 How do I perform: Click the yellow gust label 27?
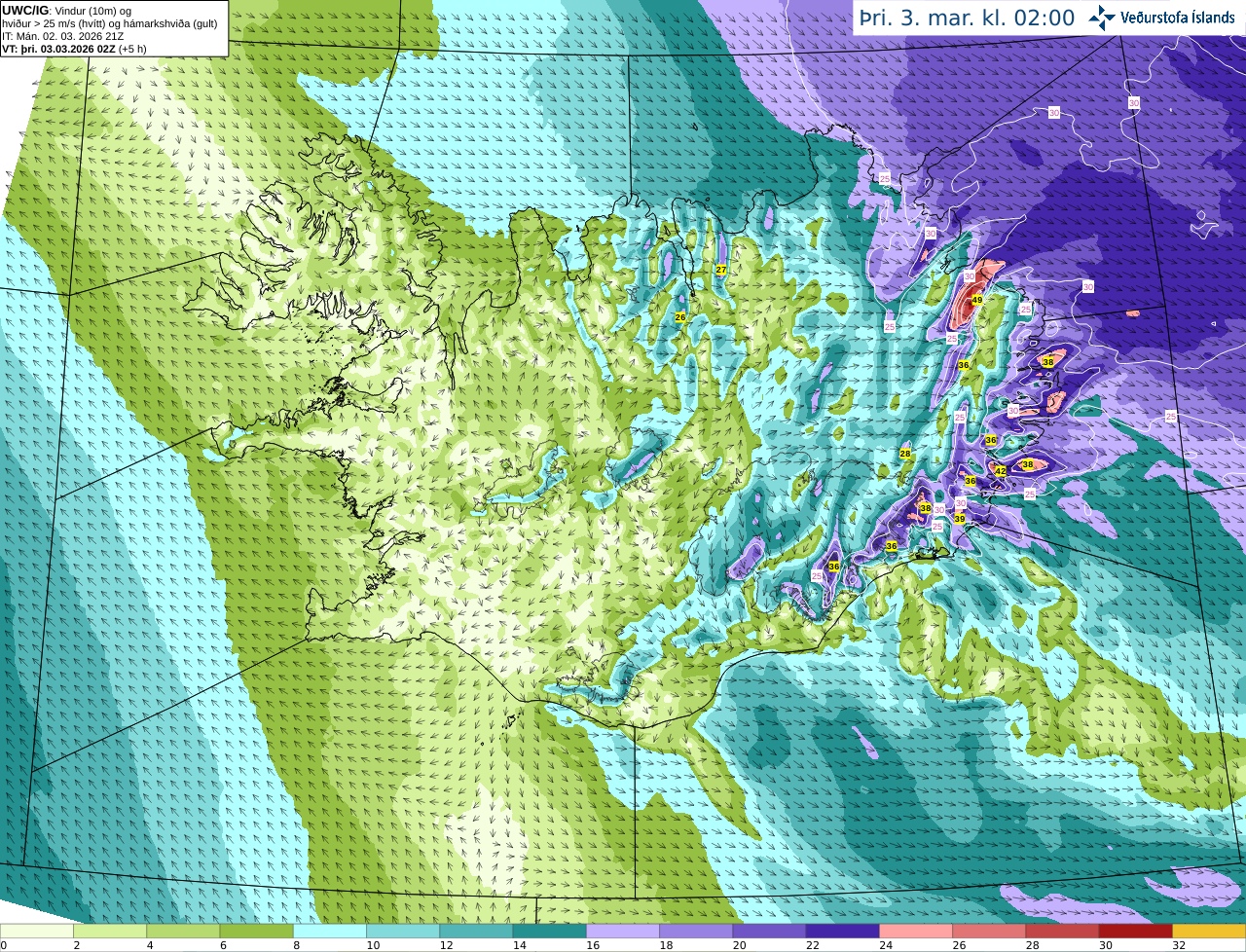point(721,270)
